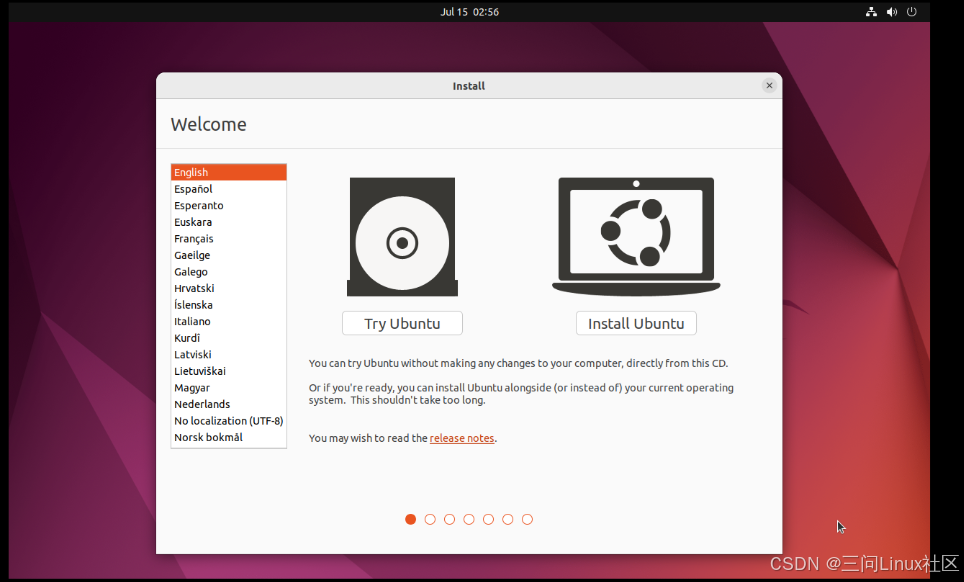Click the power icon in top bar
This screenshot has height=582, width=964.
tap(912, 12)
